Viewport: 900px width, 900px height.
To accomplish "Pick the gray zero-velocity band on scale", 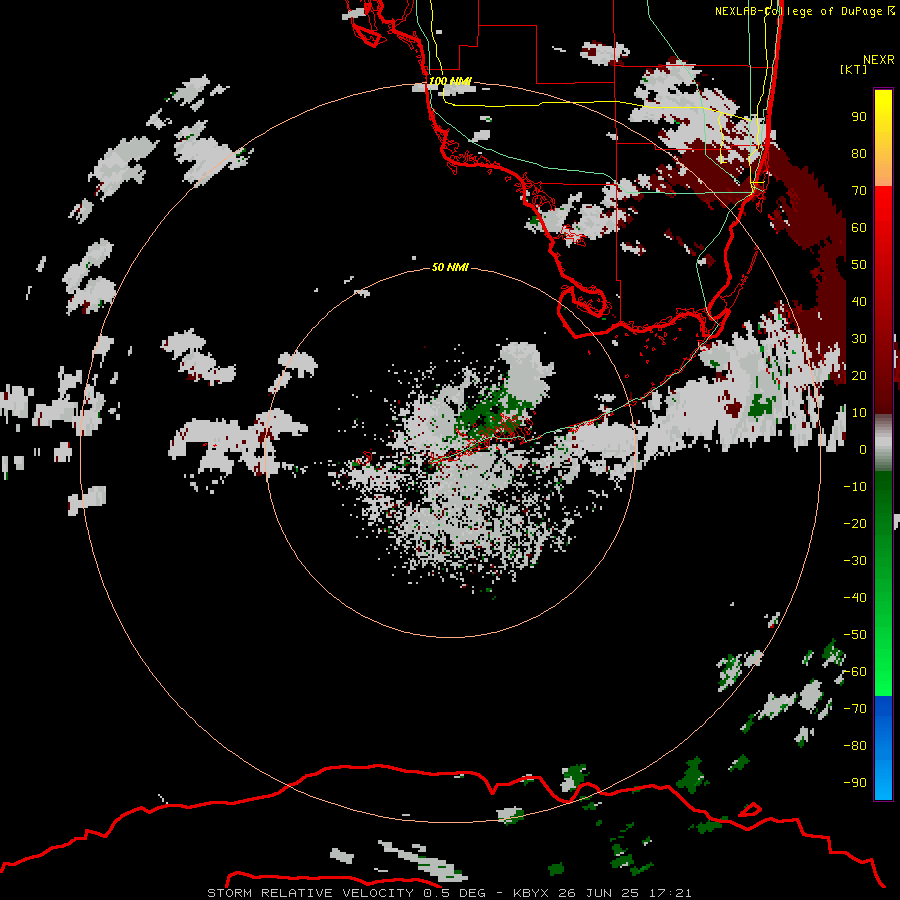I will click(883, 443).
